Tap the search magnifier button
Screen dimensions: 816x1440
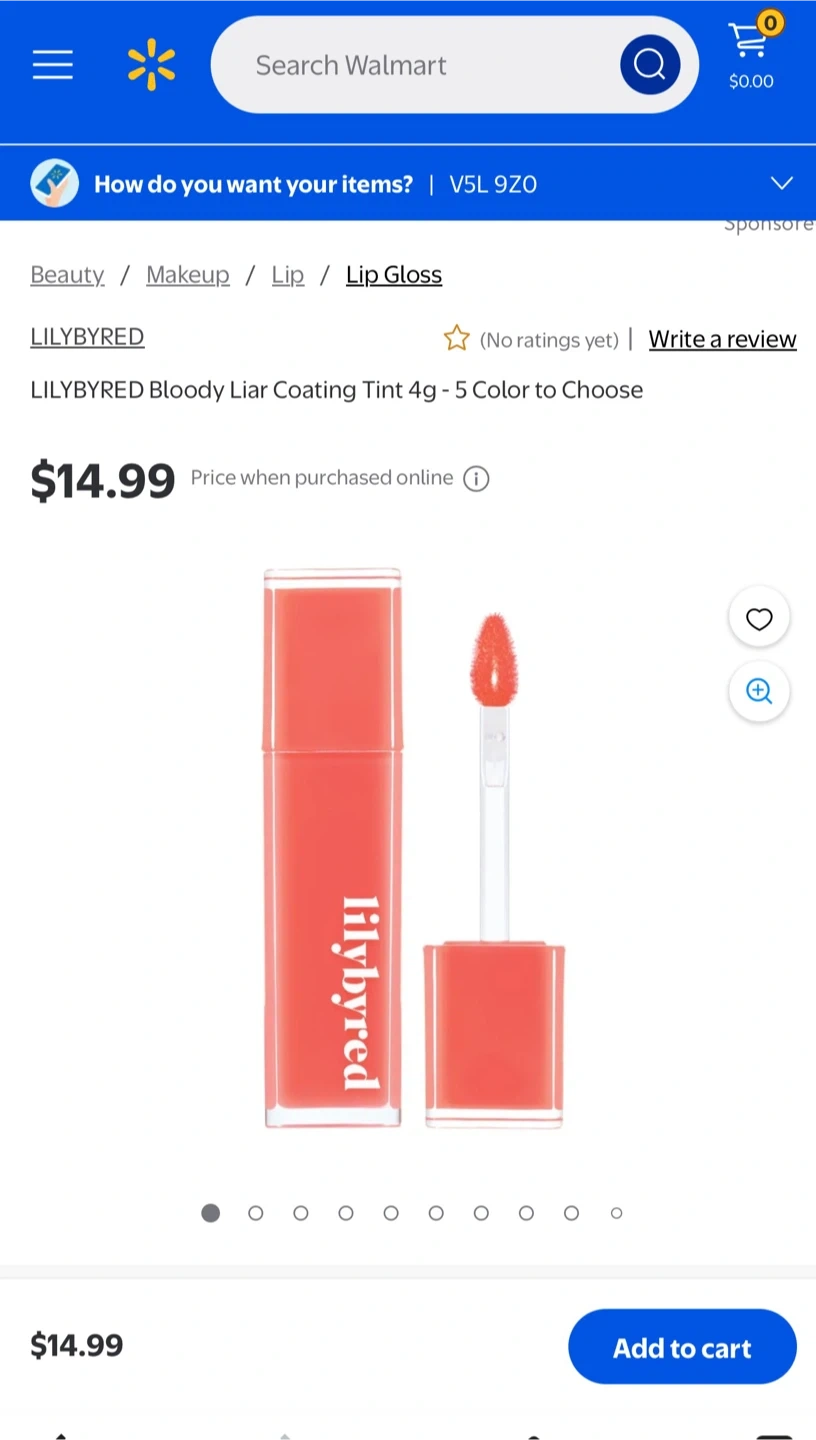[x=650, y=65]
